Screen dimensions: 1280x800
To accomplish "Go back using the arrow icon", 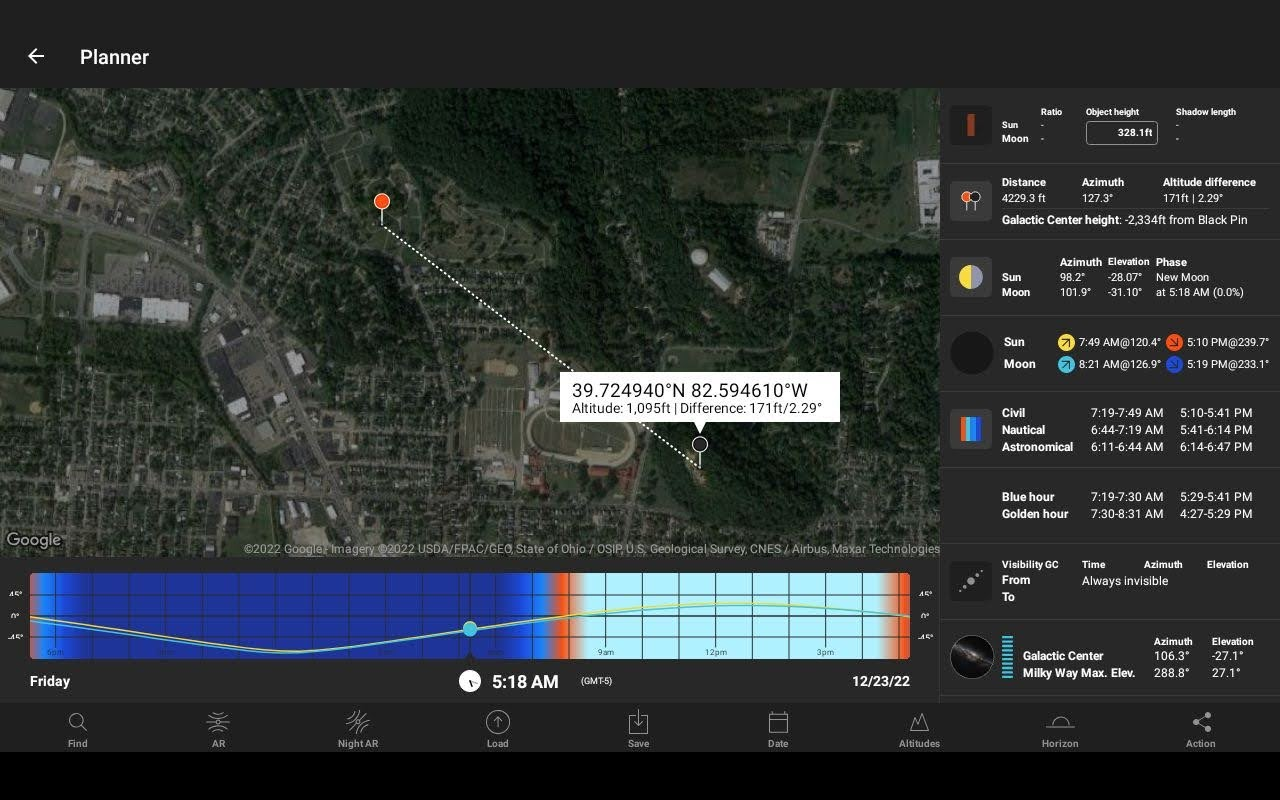I will (36, 57).
